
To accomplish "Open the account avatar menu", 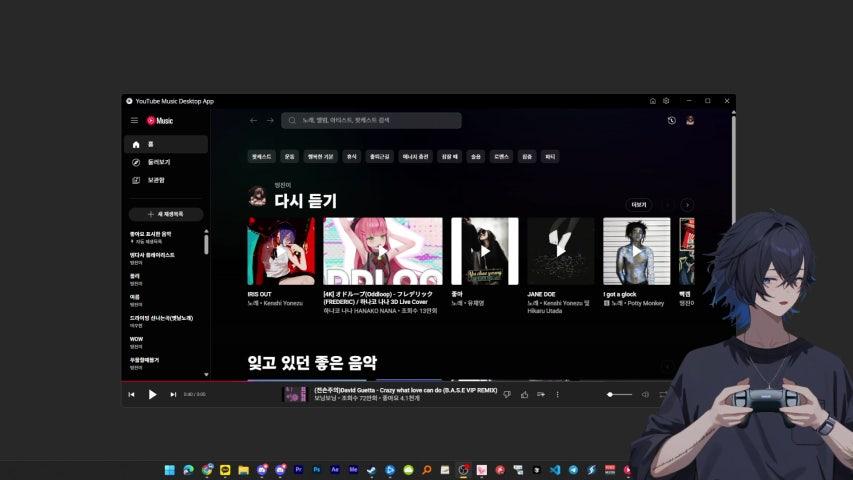I will coord(690,120).
